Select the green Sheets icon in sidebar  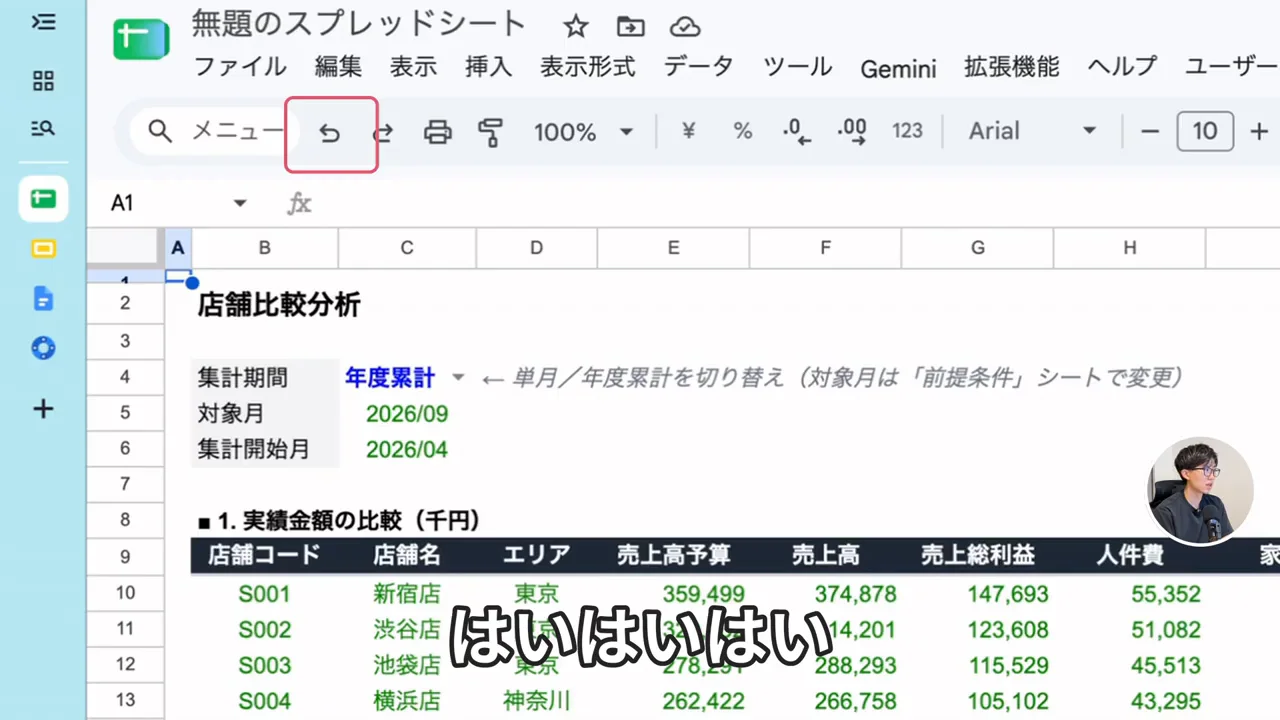(43, 199)
